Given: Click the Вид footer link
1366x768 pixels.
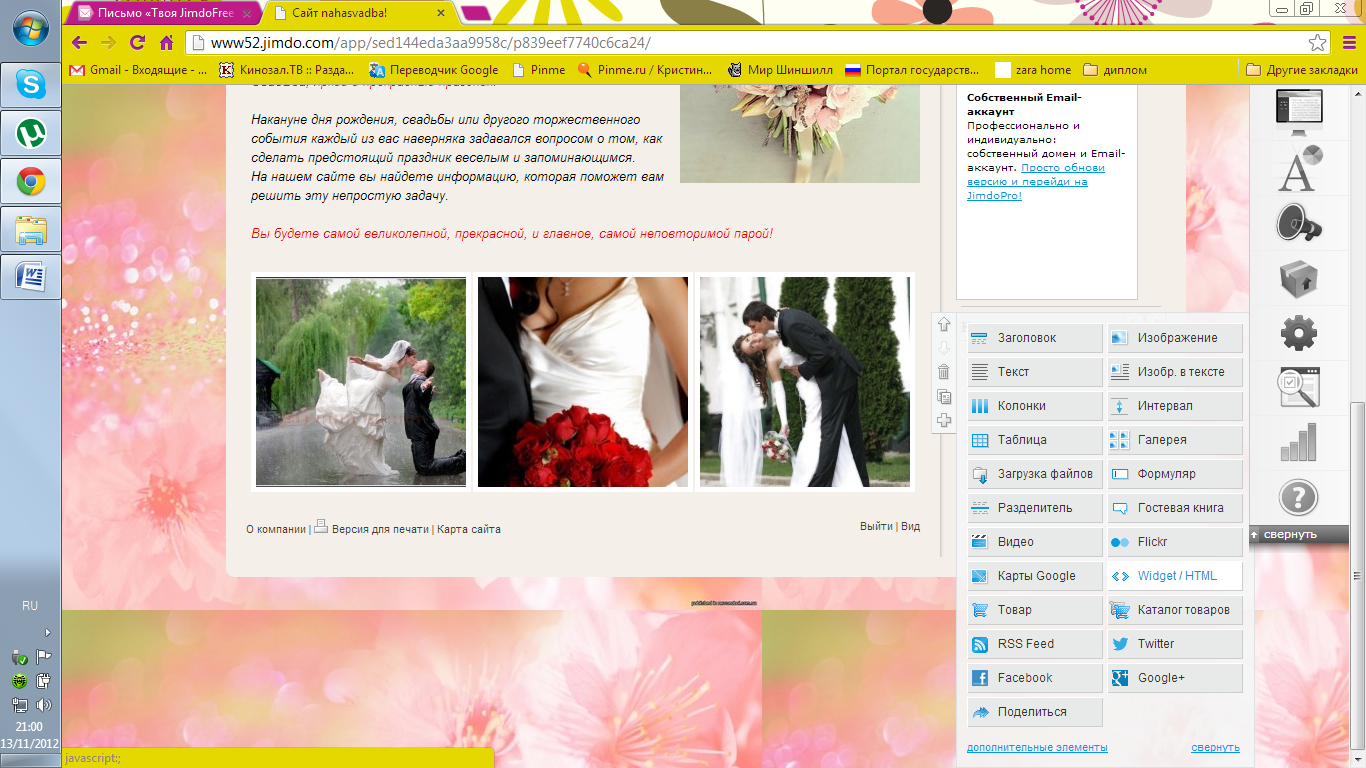Looking at the screenshot, I should [910, 526].
